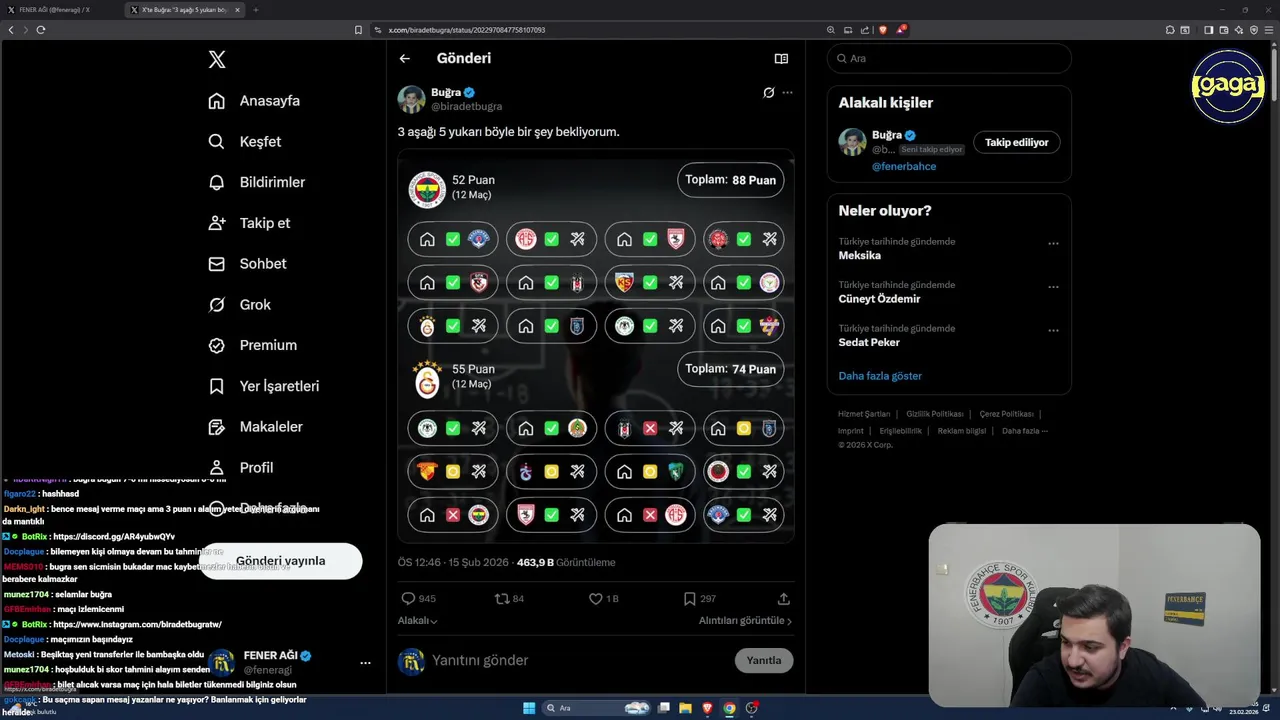This screenshot has height=720, width=1280.
Task: Open Grok in the left sidebar
Action: [x=239, y=305]
